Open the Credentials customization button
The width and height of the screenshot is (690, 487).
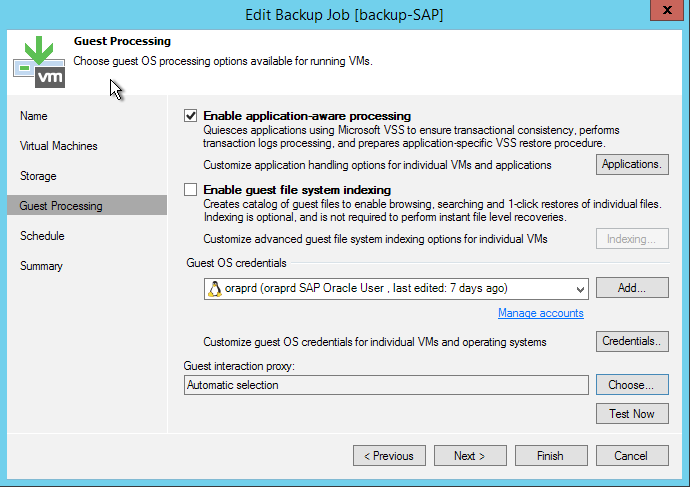coord(632,341)
